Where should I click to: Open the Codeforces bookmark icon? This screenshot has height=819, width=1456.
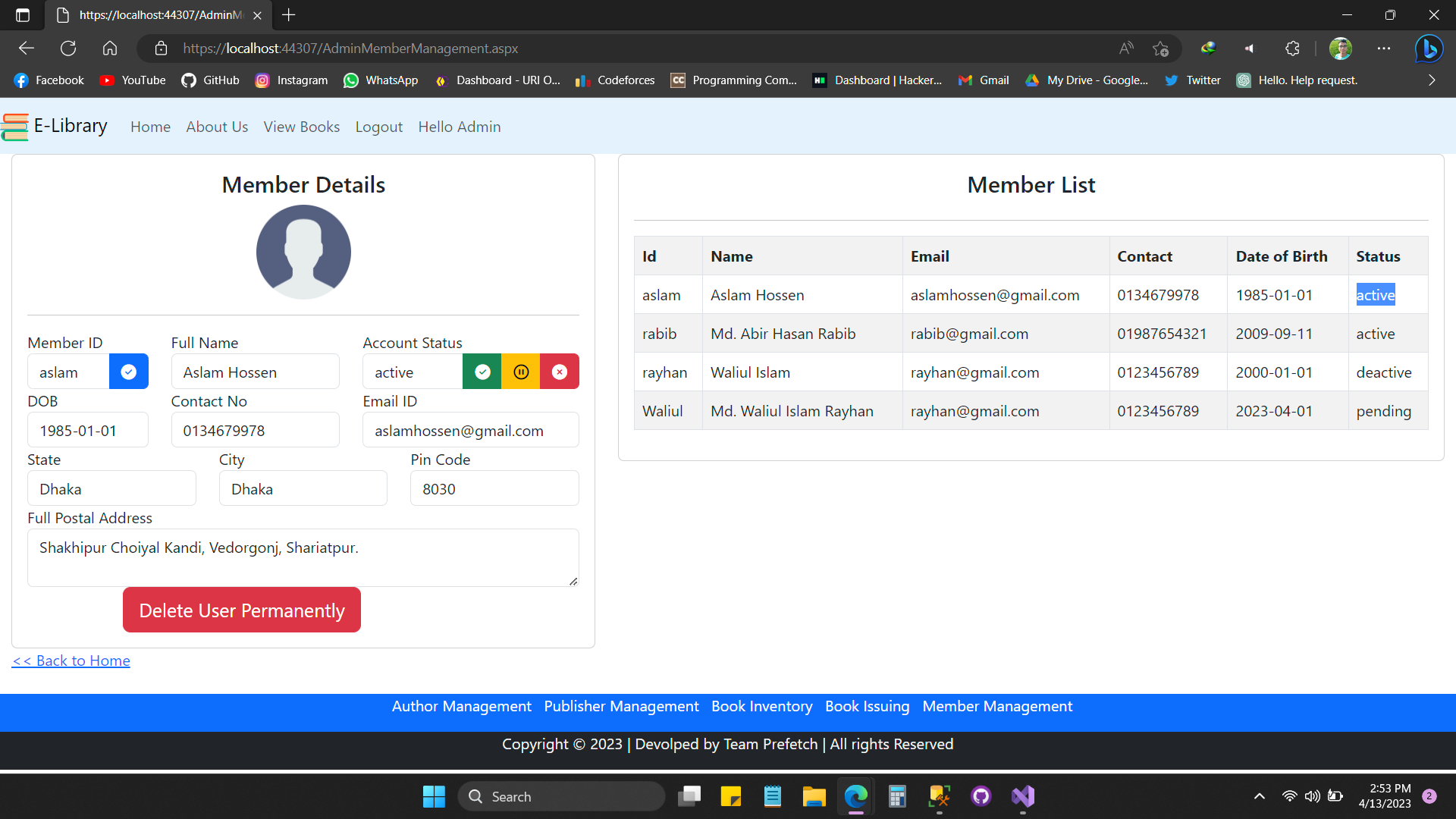(x=582, y=80)
